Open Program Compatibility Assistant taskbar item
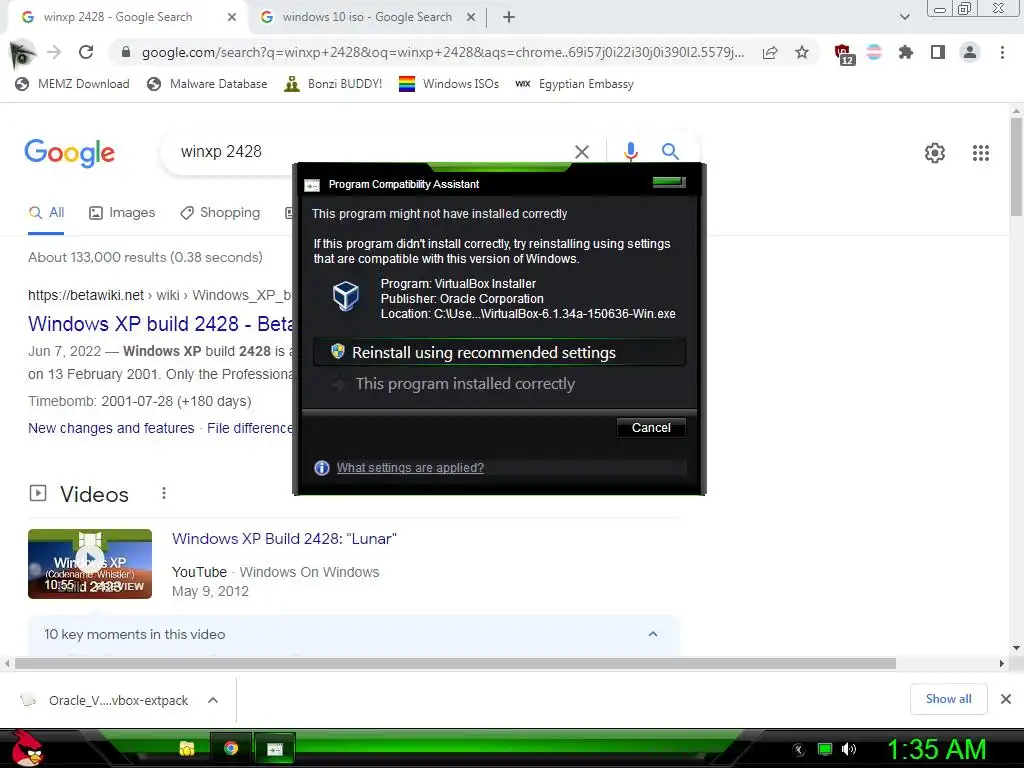This screenshot has width=1024, height=768. [274, 748]
